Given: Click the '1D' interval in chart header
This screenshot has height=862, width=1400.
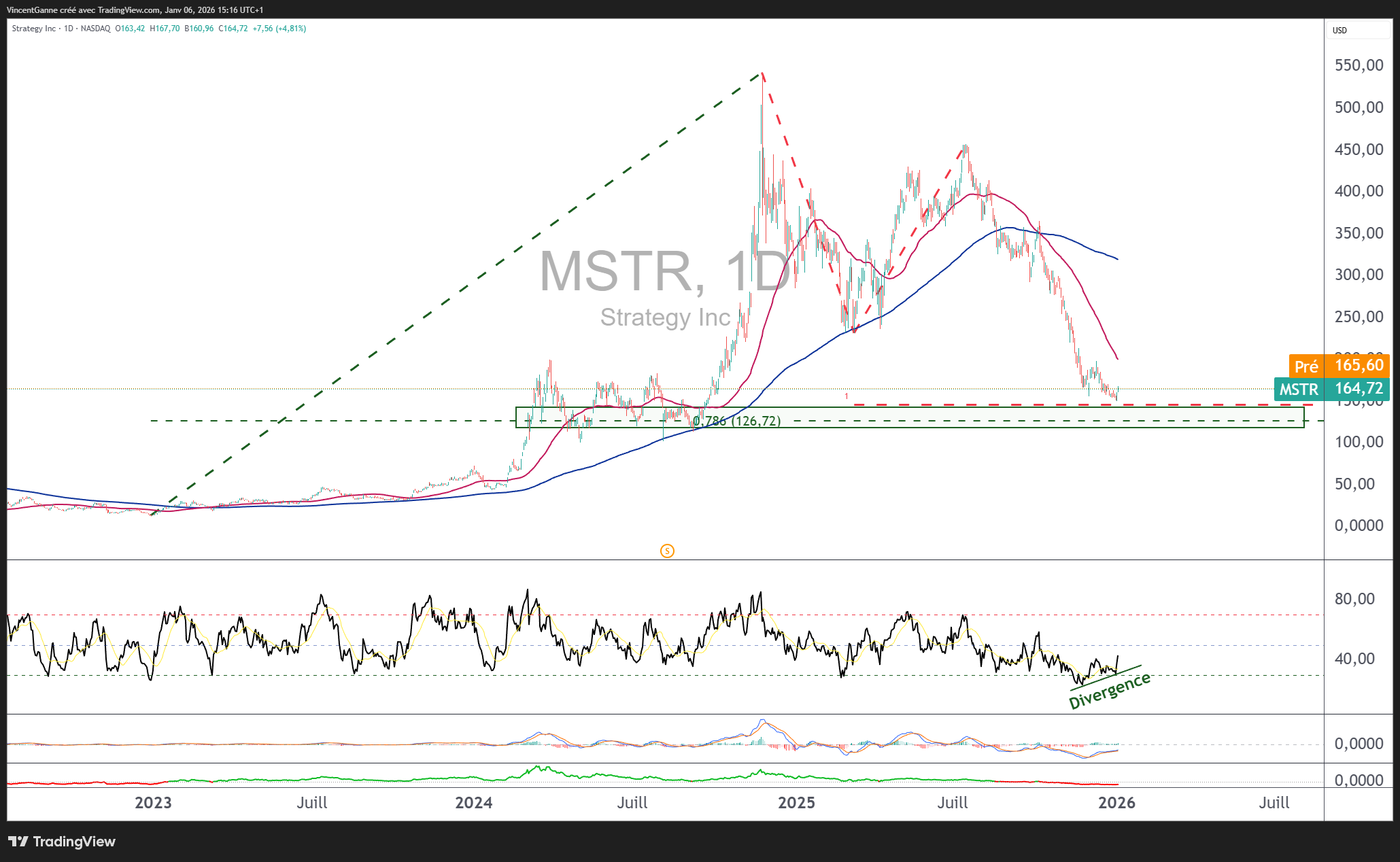Looking at the screenshot, I should (x=68, y=29).
